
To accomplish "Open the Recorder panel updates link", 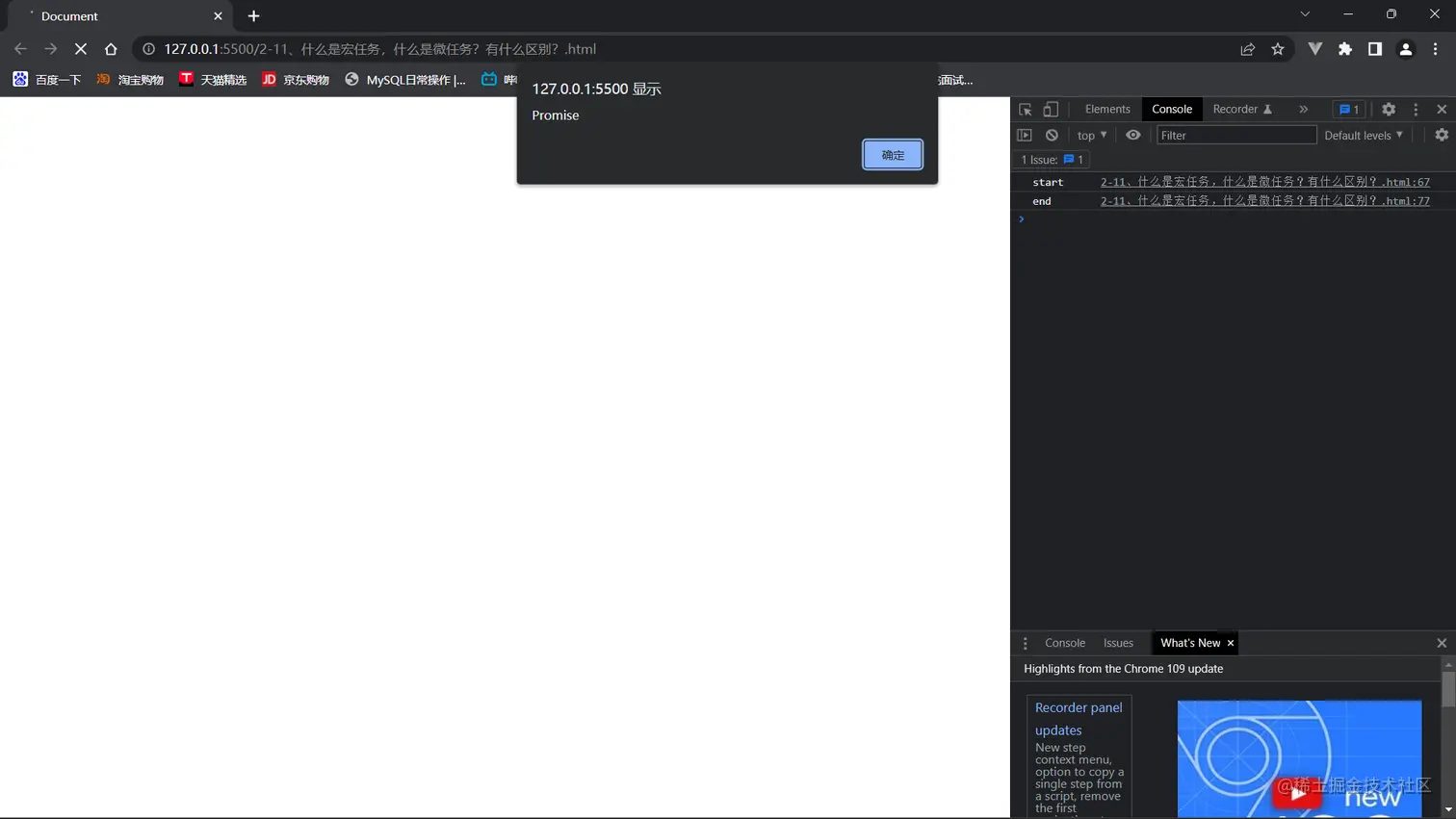I will [x=1079, y=719].
